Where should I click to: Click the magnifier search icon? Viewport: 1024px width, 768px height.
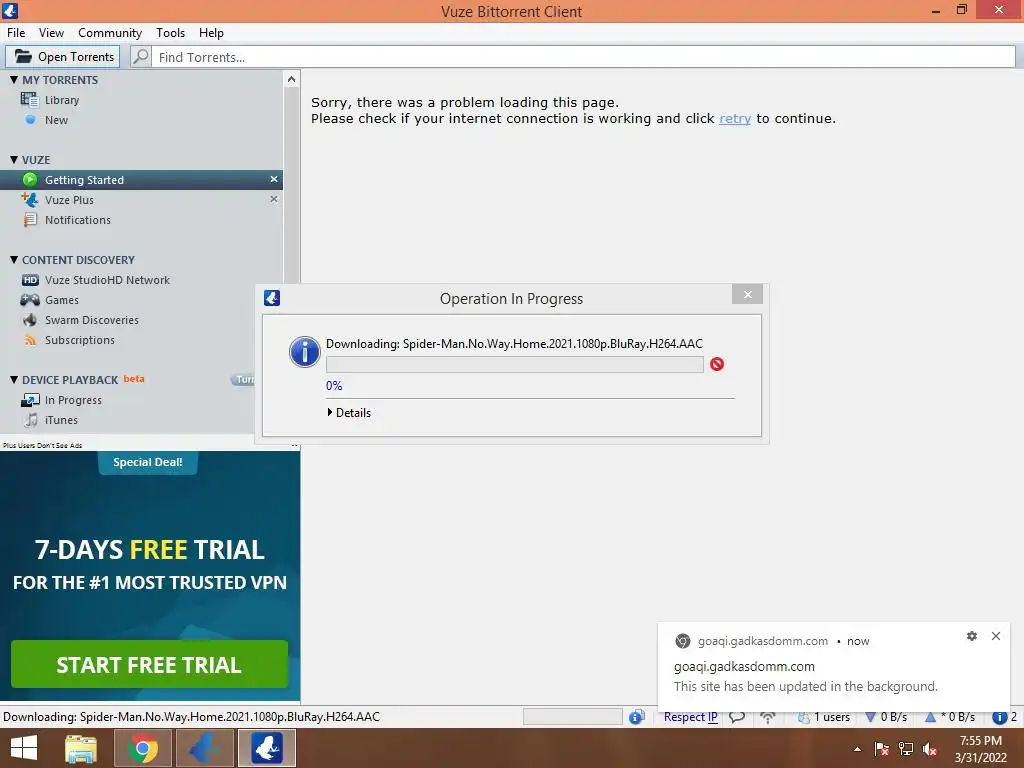140,57
